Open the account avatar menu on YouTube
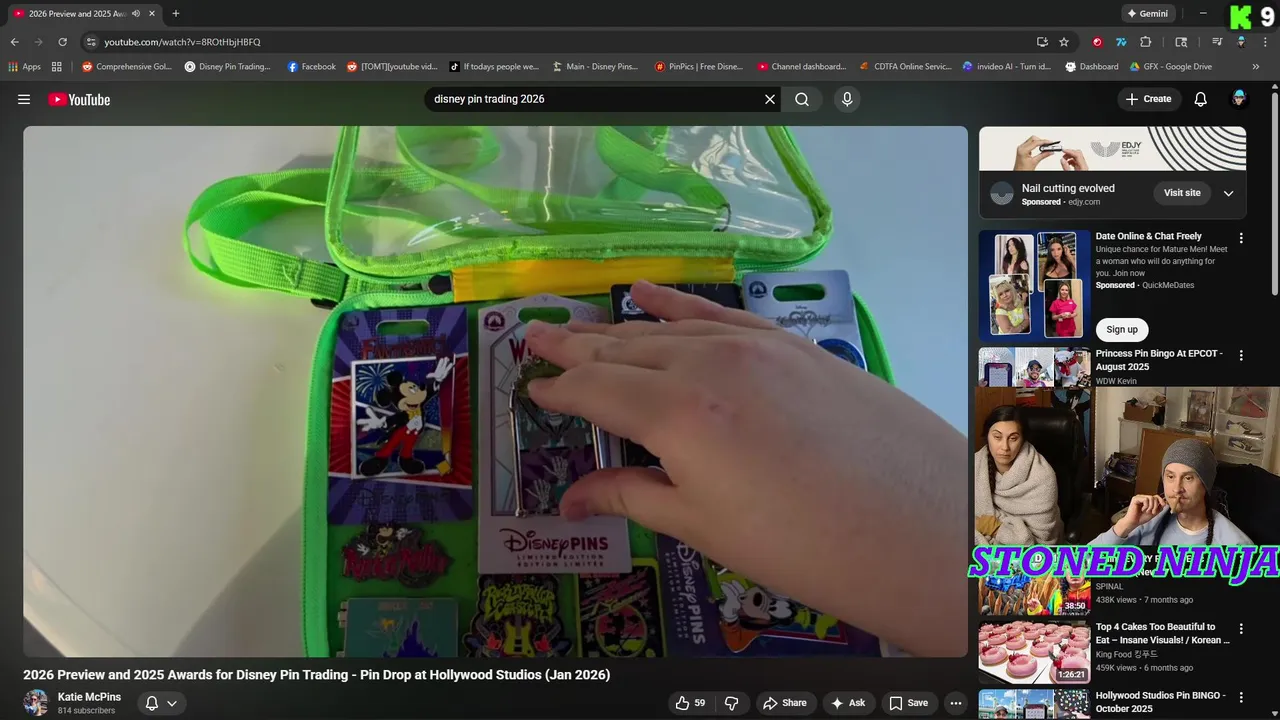The height and width of the screenshot is (720, 1280). tap(1239, 99)
